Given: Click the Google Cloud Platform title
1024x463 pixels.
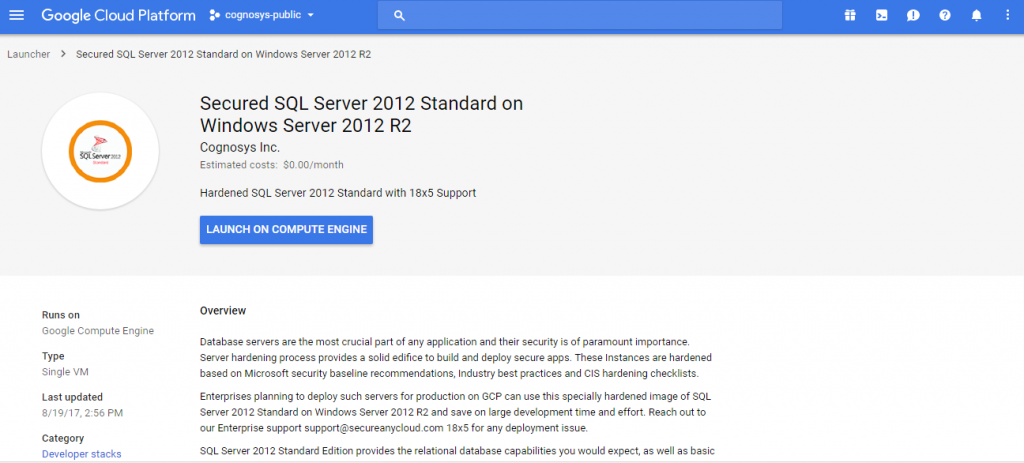Looking at the screenshot, I should point(118,15).
